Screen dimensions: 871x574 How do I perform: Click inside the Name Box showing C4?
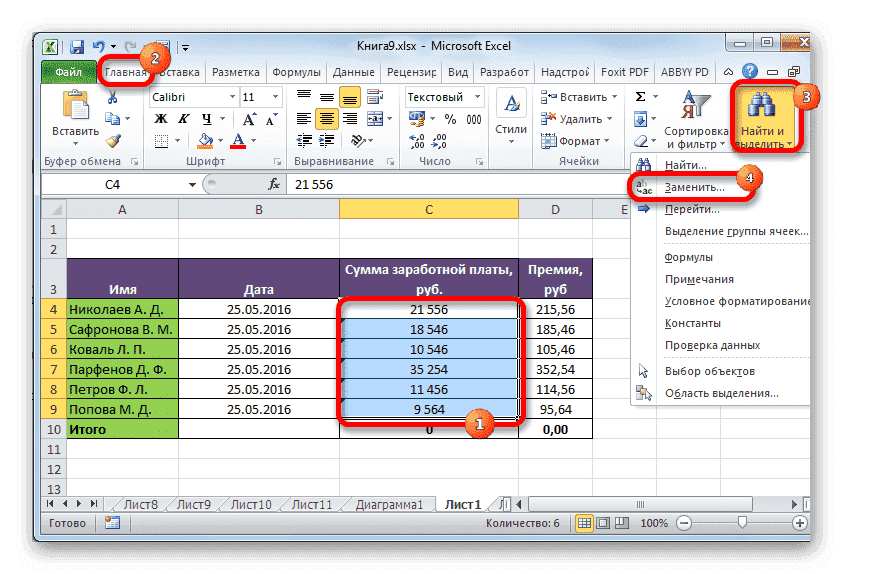point(112,185)
